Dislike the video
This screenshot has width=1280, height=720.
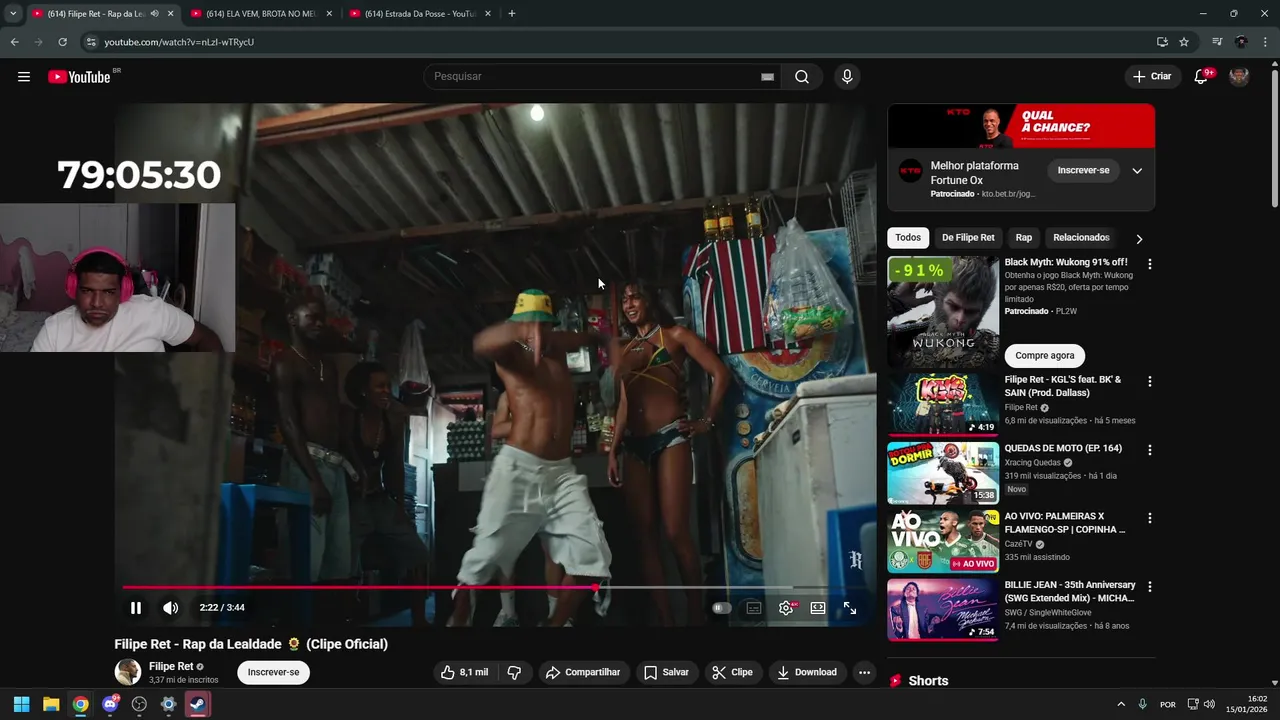tap(514, 672)
